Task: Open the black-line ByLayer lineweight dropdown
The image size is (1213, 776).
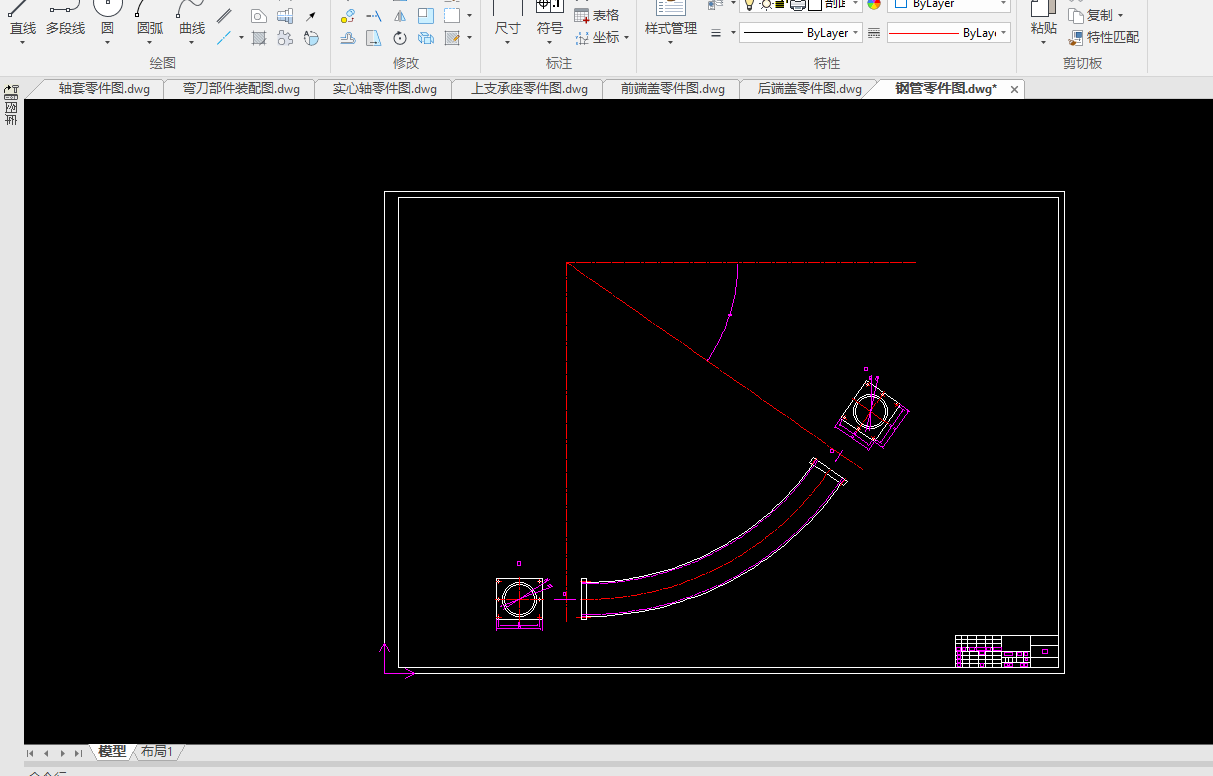Action: pos(801,33)
